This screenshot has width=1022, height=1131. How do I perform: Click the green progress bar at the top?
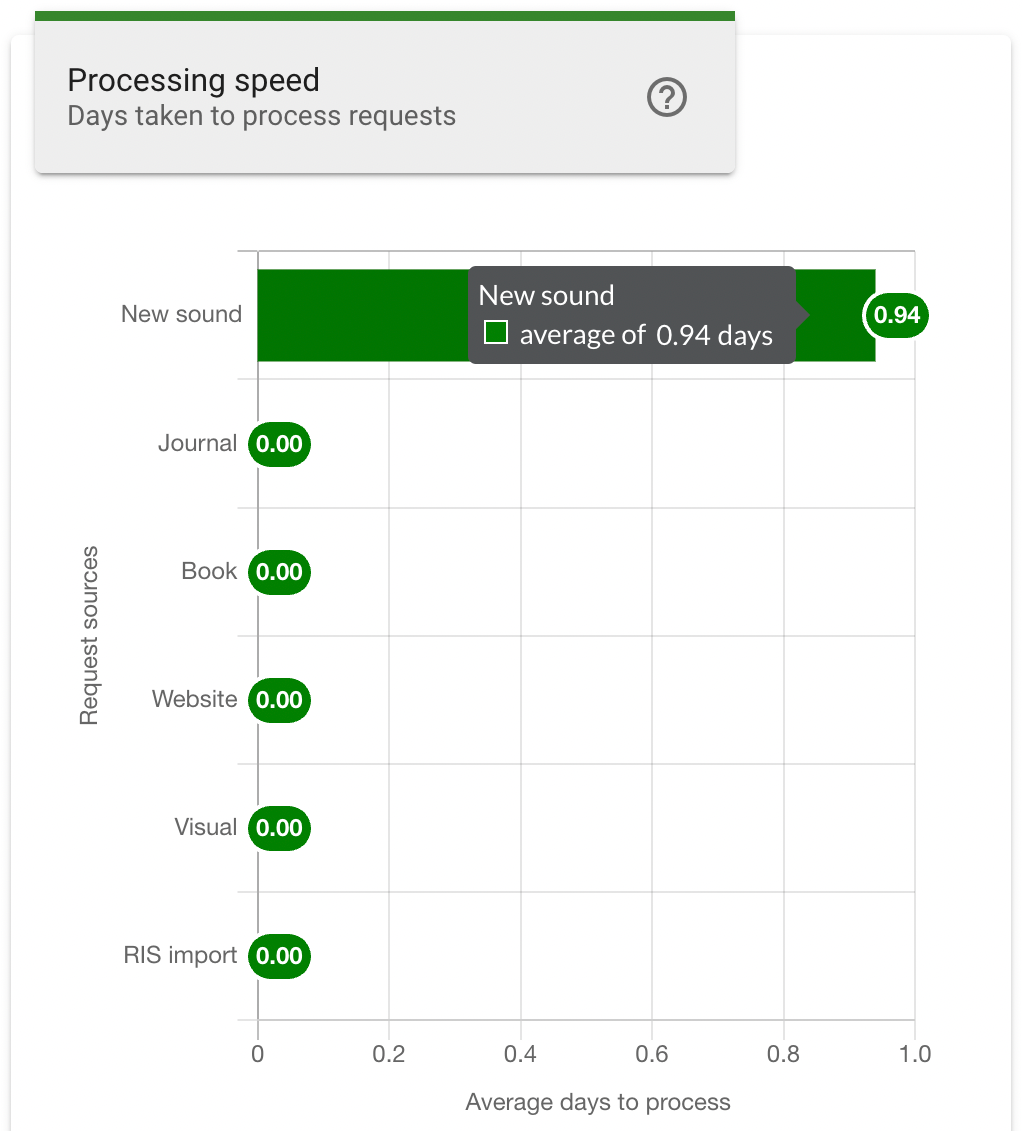(x=385, y=14)
